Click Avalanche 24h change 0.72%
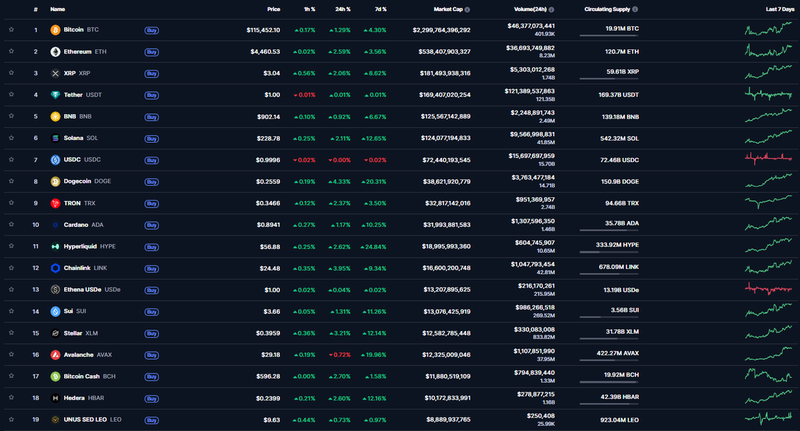 click(x=340, y=355)
